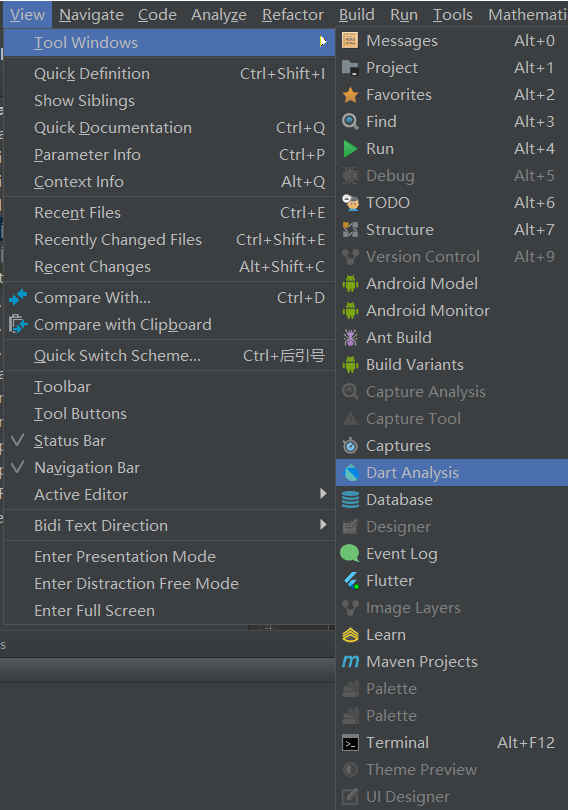Image resolution: width=568 pixels, height=810 pixels.
Task: Select Enter Distraction Free Mode
Action: 169,583
